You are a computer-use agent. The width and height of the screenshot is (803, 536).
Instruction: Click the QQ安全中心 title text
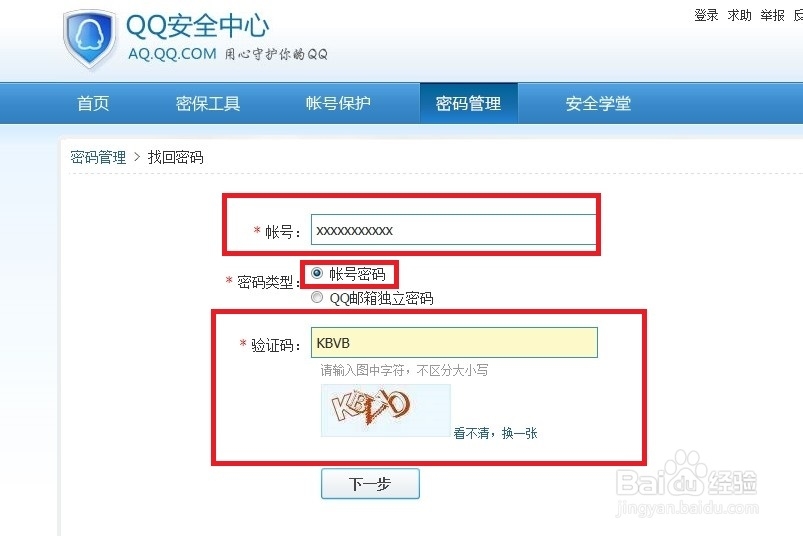point(198,26)
